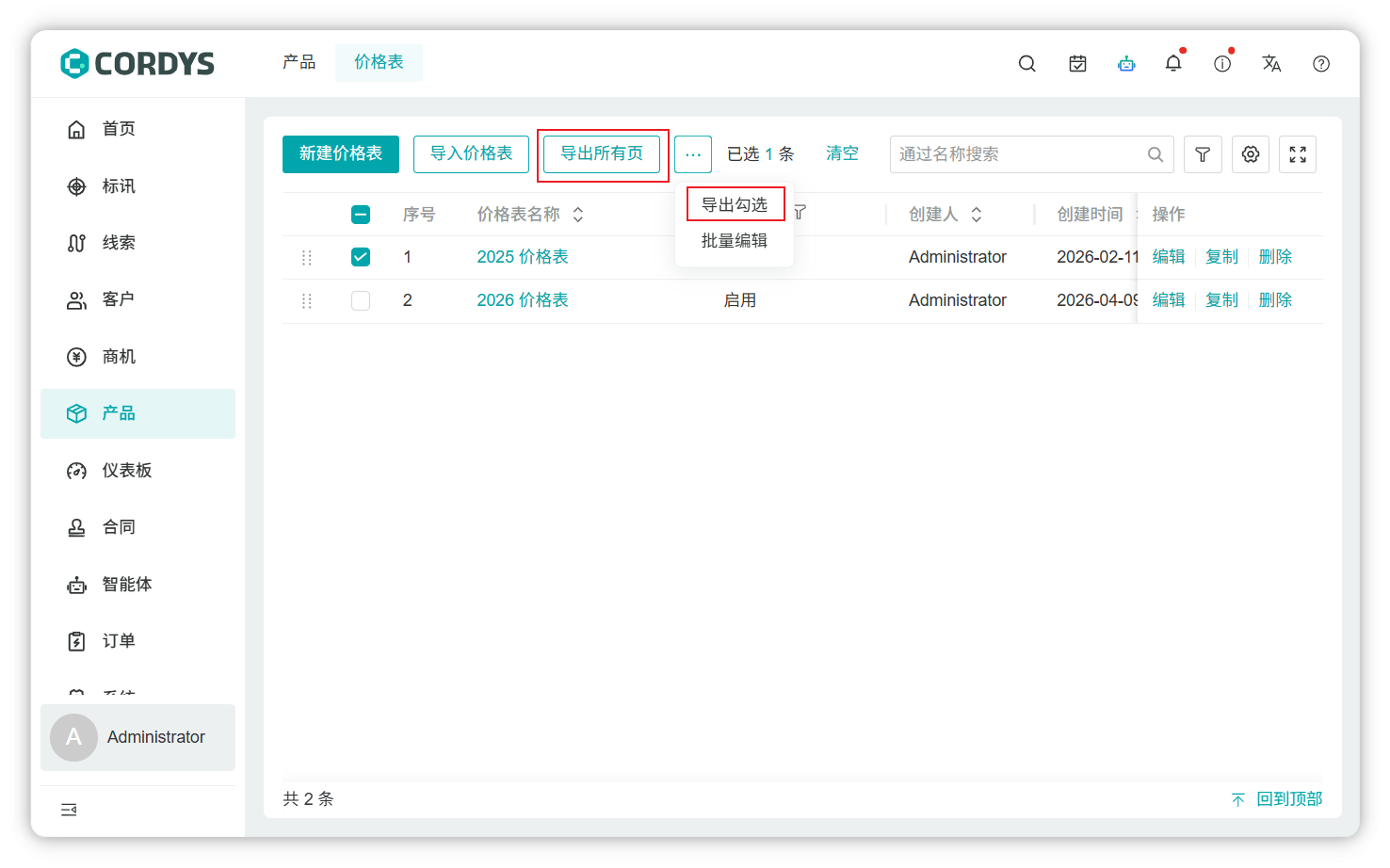Open 订单 in sidebar
The height and width of the screenshot is (868, 1390).
click(137, 641)
